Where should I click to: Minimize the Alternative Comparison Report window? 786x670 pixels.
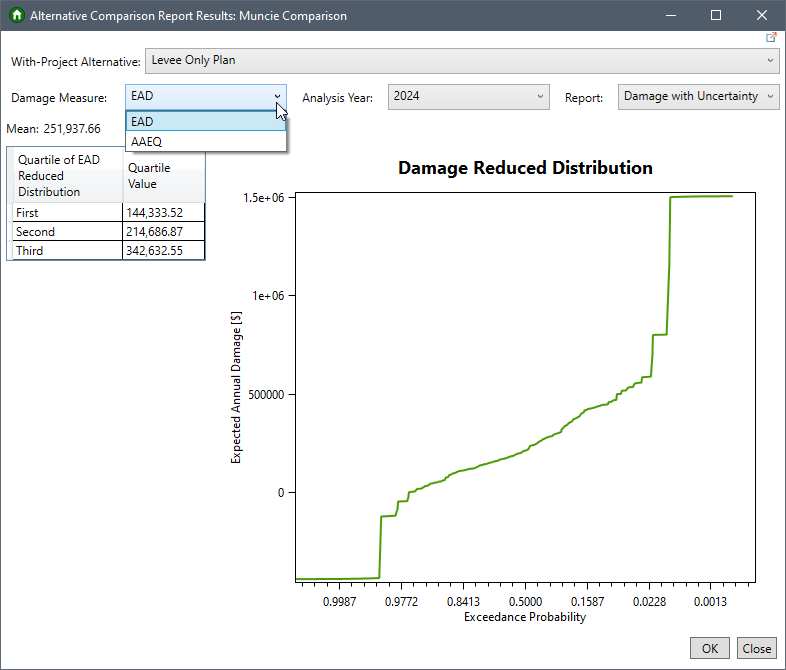point(670,16)
